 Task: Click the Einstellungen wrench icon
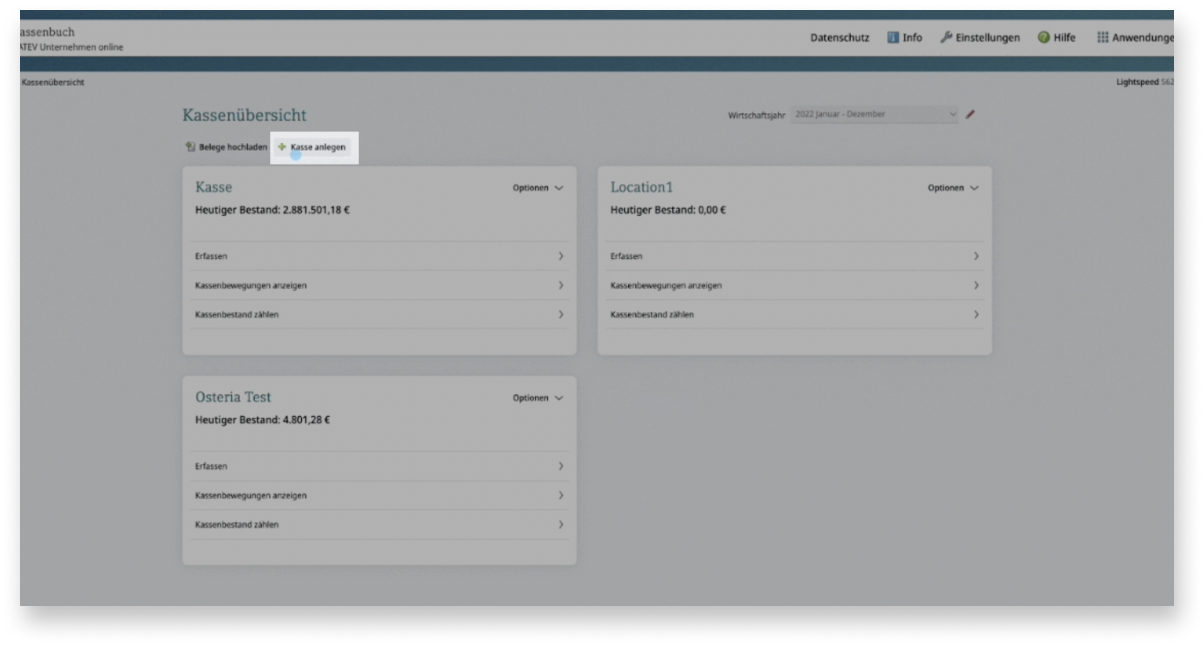946,37
